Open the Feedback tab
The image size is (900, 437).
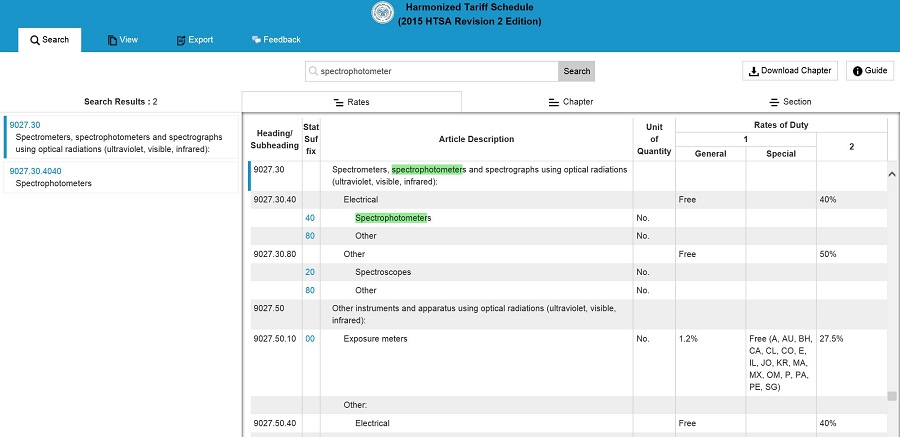pos(276,40)
